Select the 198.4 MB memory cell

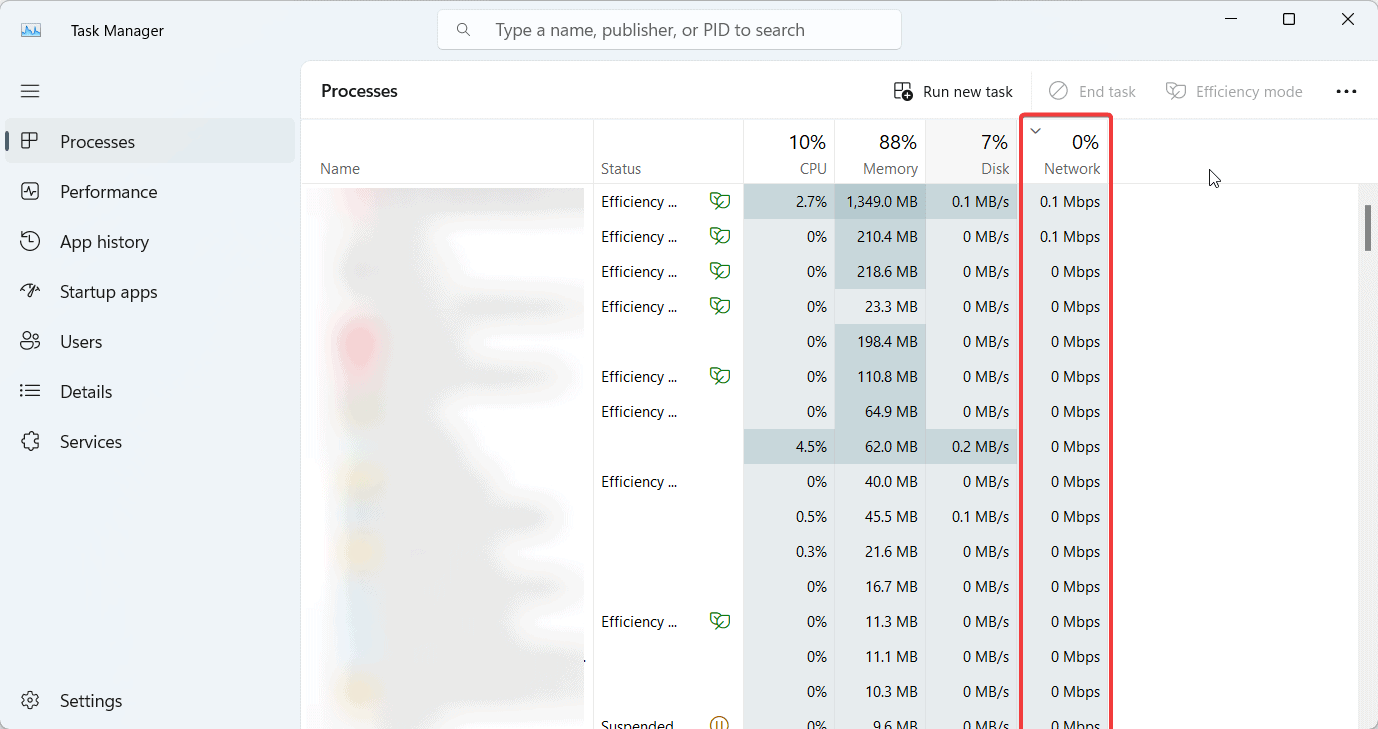click(880, 342)
